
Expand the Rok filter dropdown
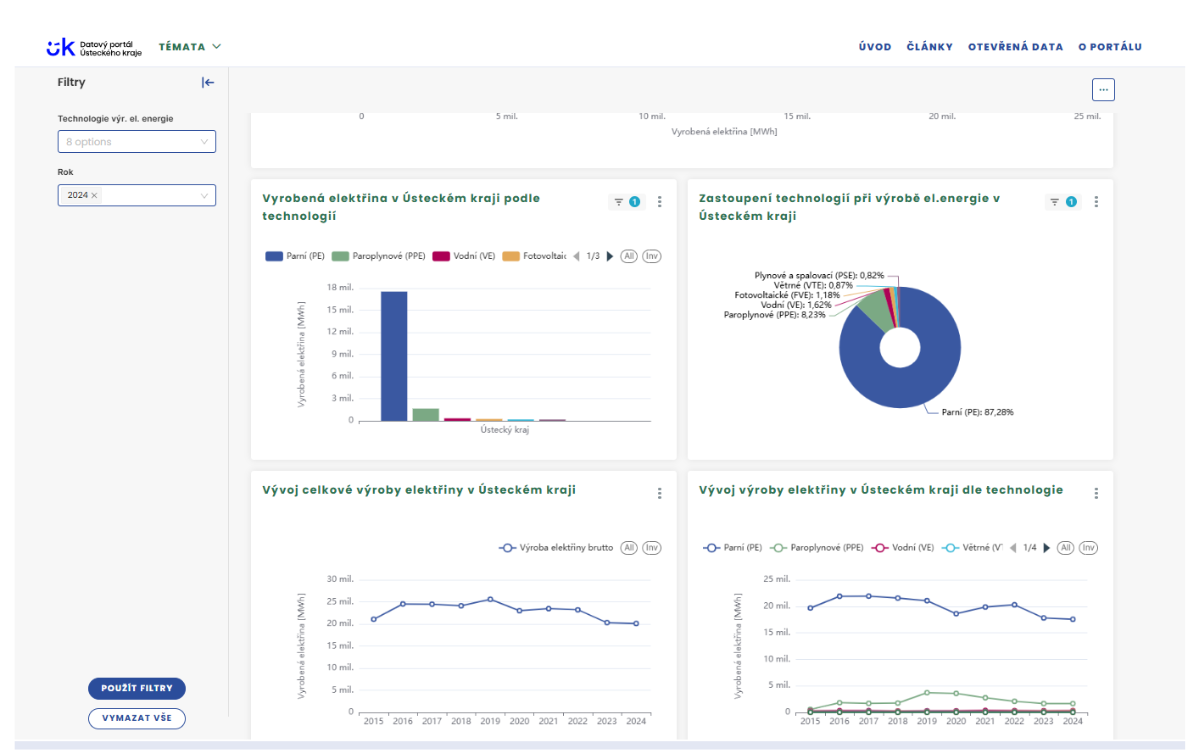point(204,196)
